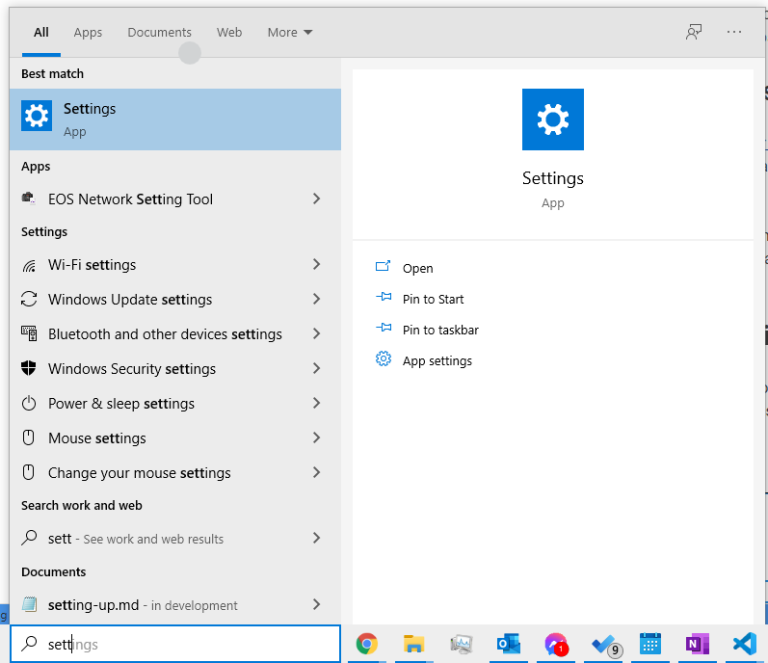Choose Pin to taskbar
Image resolution: width=768 pixels, height=663 pixels.
coord(440,330)
